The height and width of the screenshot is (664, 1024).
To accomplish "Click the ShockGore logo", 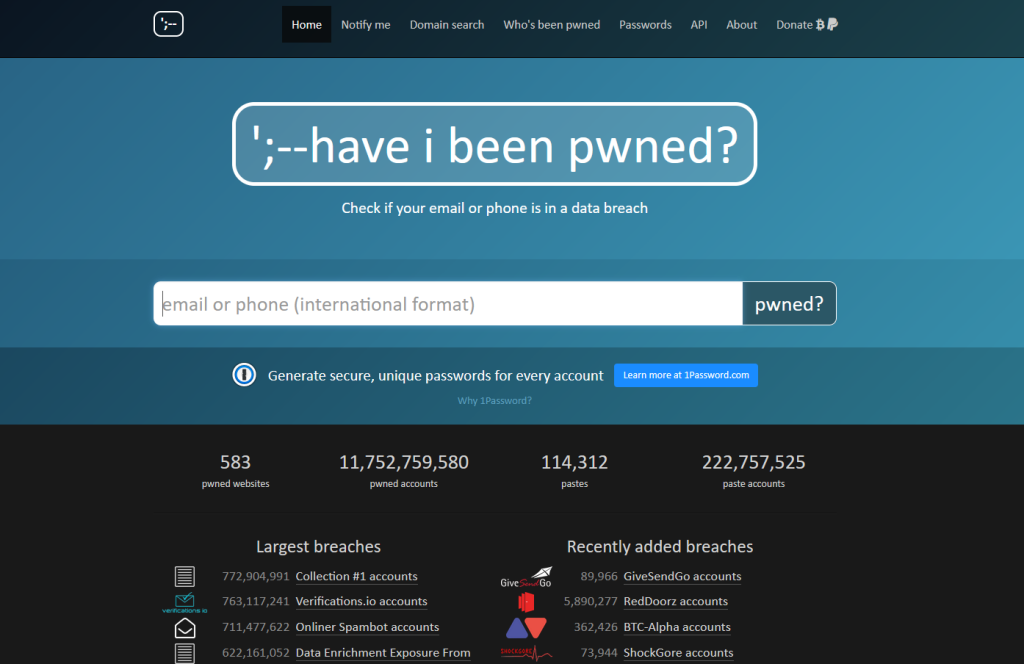I will [x=526, y=653].
